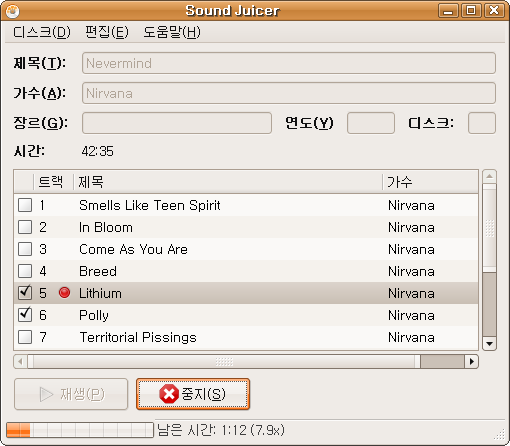Click the Sound Juicer title bar icon

click(13, 11)
